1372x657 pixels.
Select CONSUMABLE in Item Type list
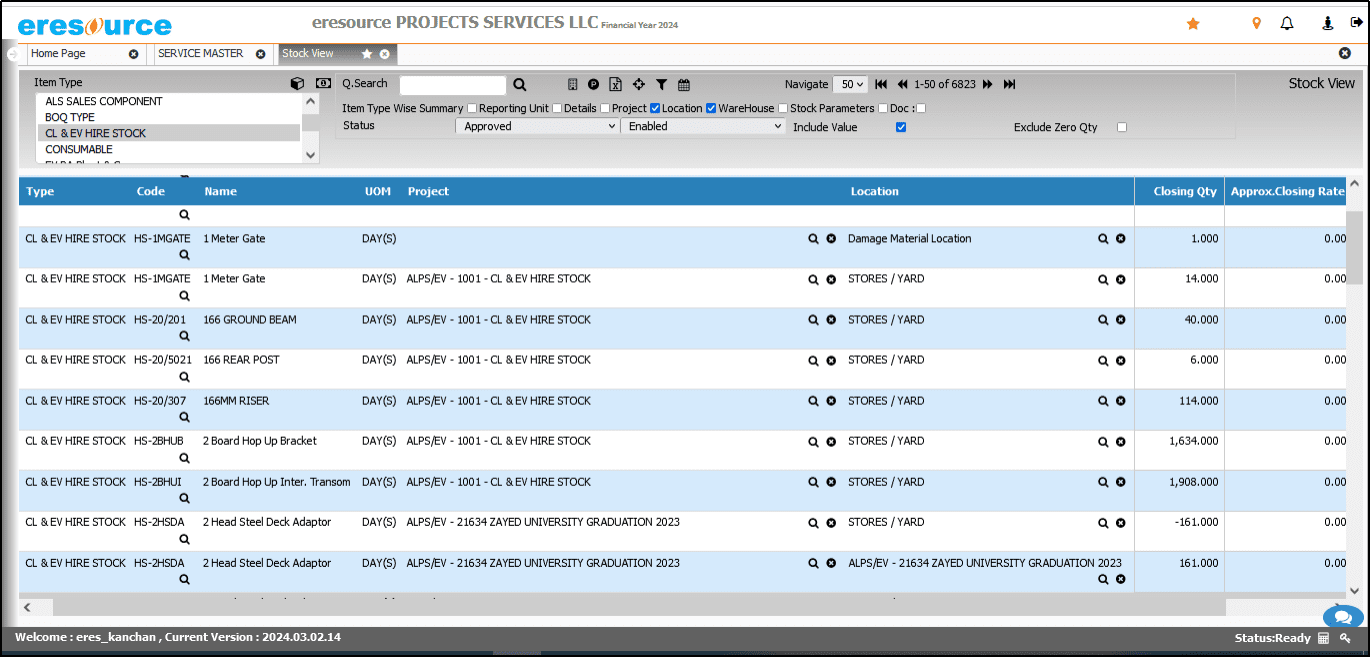pos(79,149)
